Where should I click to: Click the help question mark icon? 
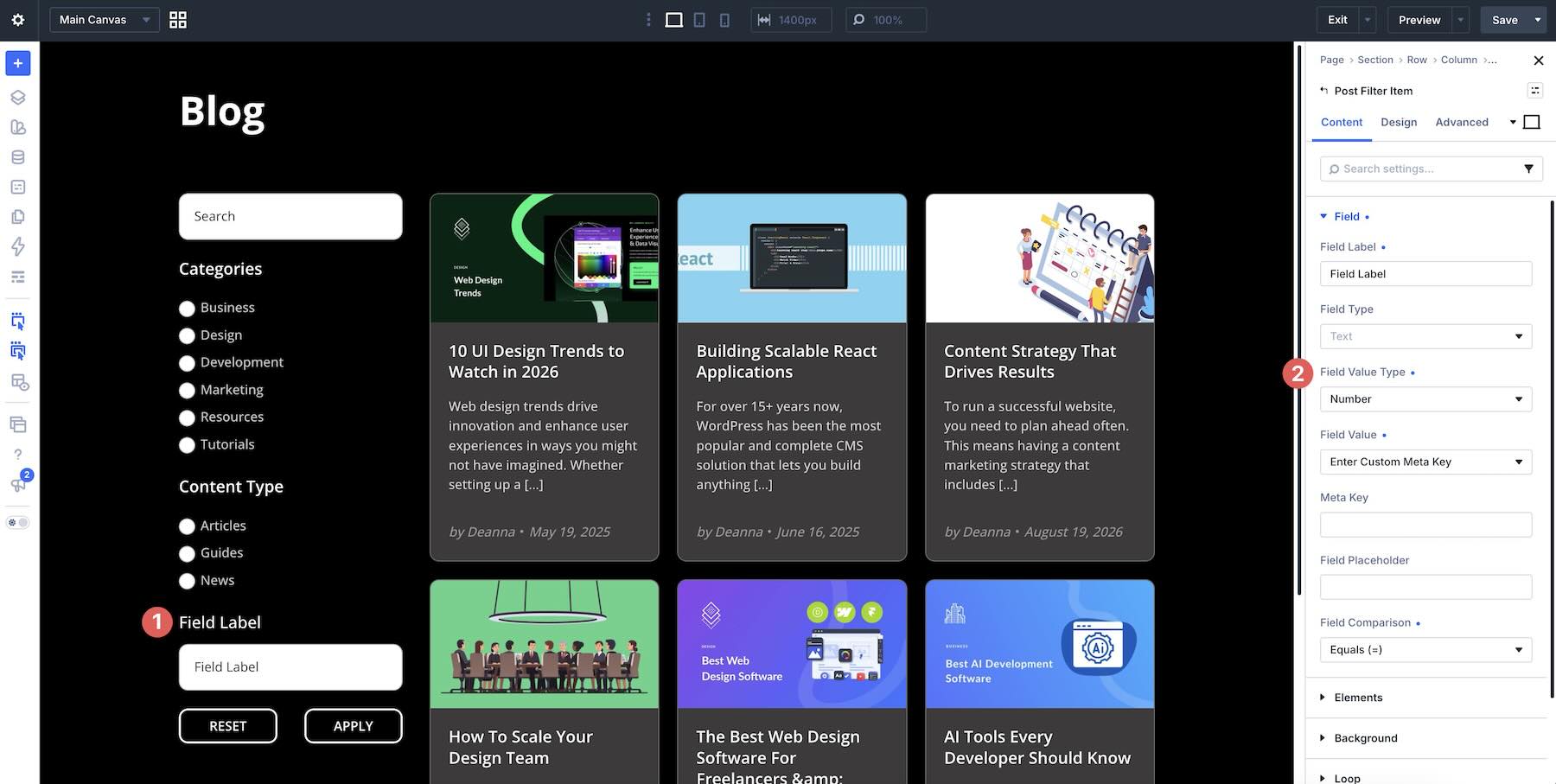pyautogui.click(x=18, y=454)
